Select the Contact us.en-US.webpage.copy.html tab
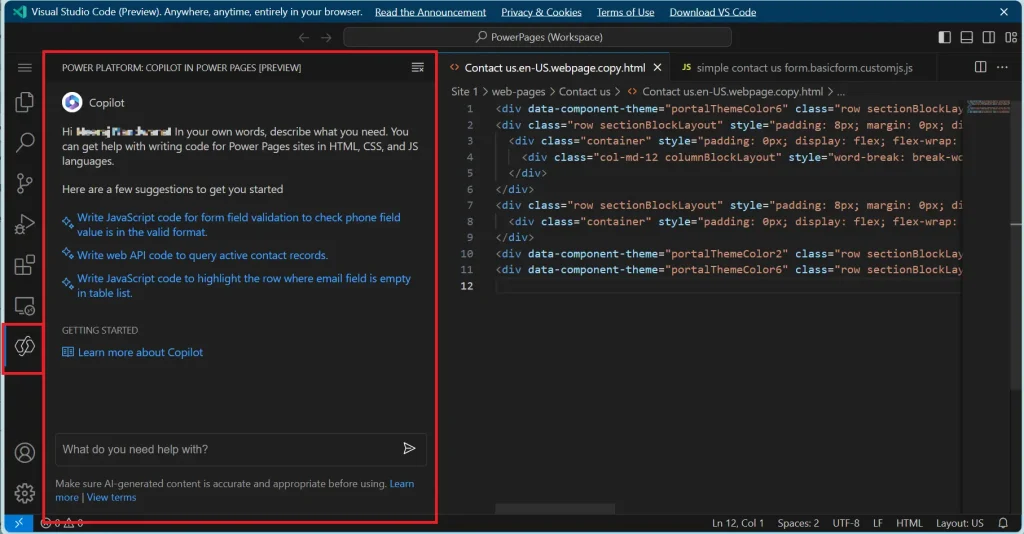Image resolution: width=1024 pixels, height=534 pixels. (x=555, y=68)
